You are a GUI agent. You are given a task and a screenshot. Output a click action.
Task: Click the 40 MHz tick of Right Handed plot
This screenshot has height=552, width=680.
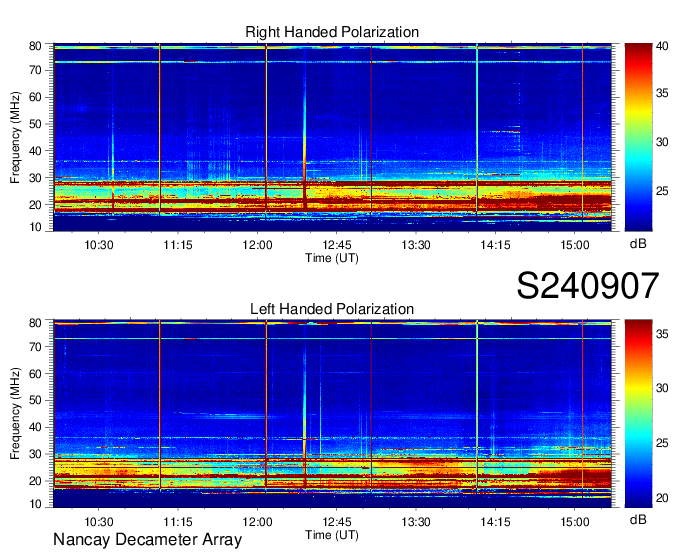[x=35, y=151]
